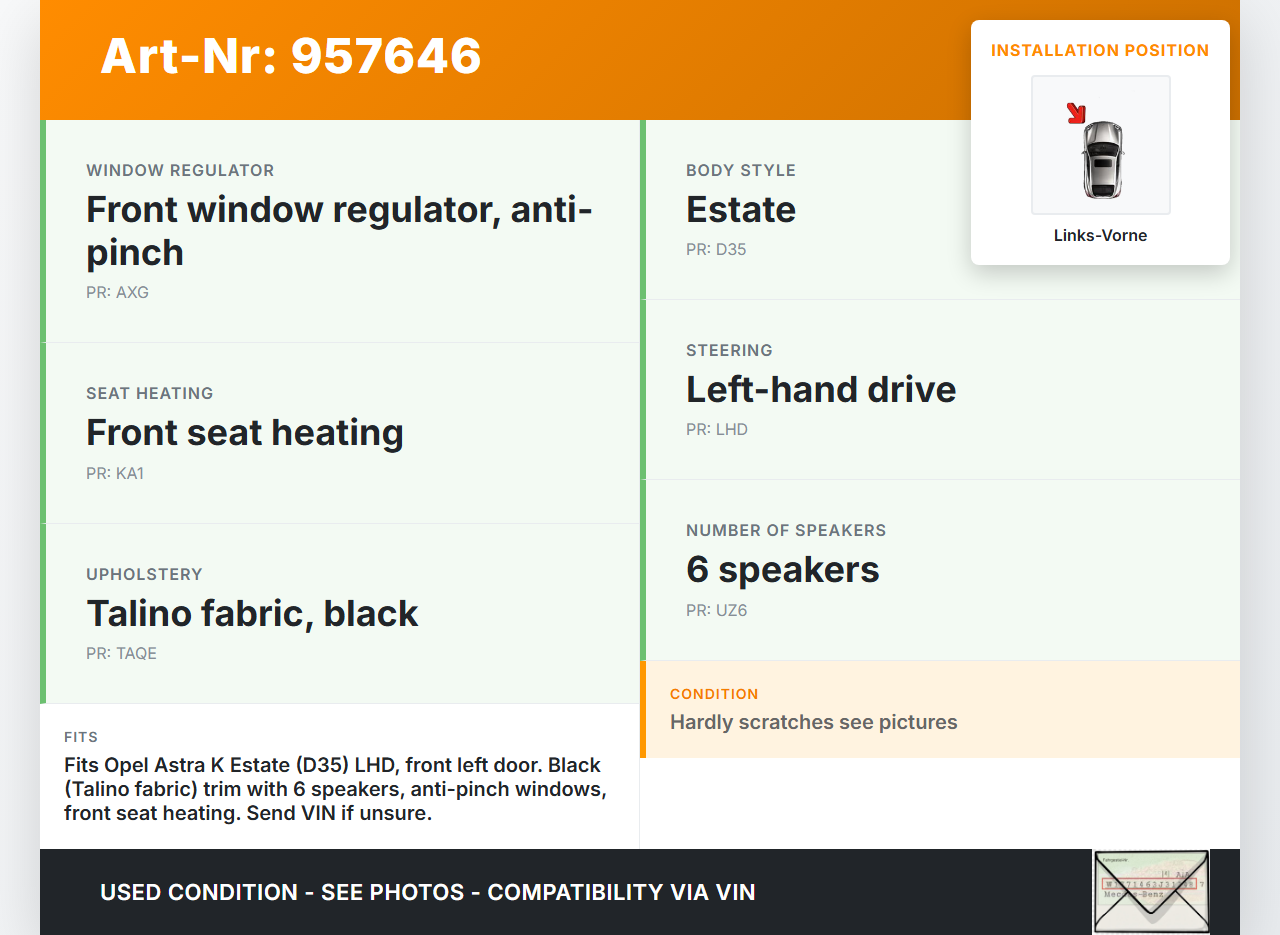1280x935 pixels.
Task: Select the PR: D35 code
Action: 716,250
